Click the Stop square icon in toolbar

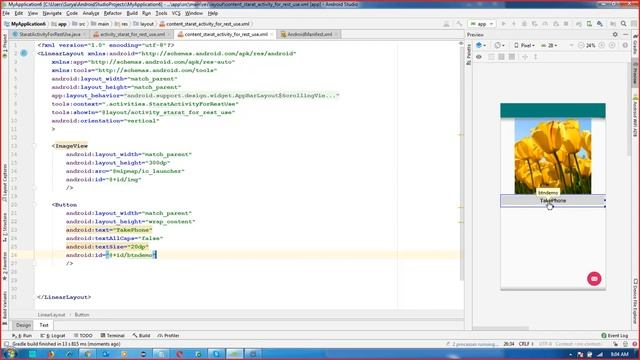566,24
